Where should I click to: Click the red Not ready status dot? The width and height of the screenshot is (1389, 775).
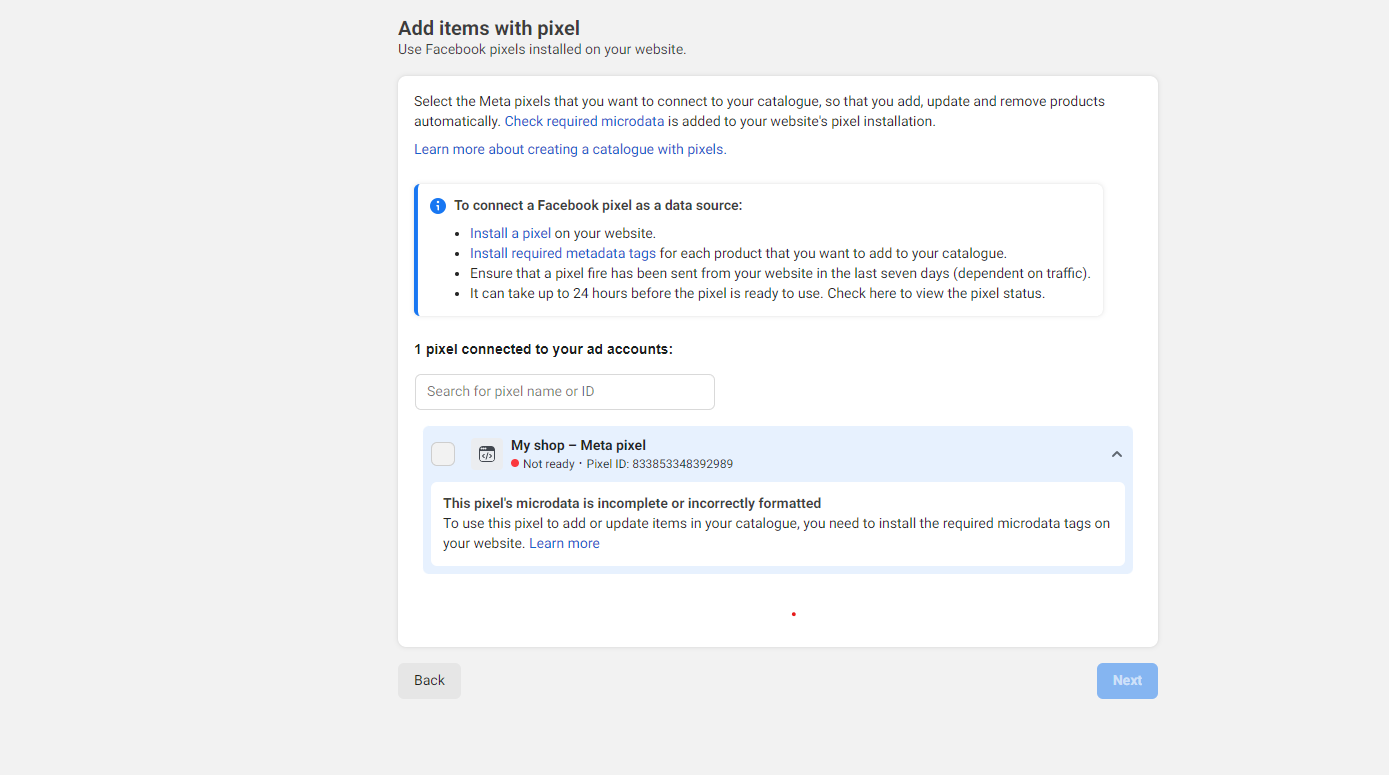pos(515,464)
